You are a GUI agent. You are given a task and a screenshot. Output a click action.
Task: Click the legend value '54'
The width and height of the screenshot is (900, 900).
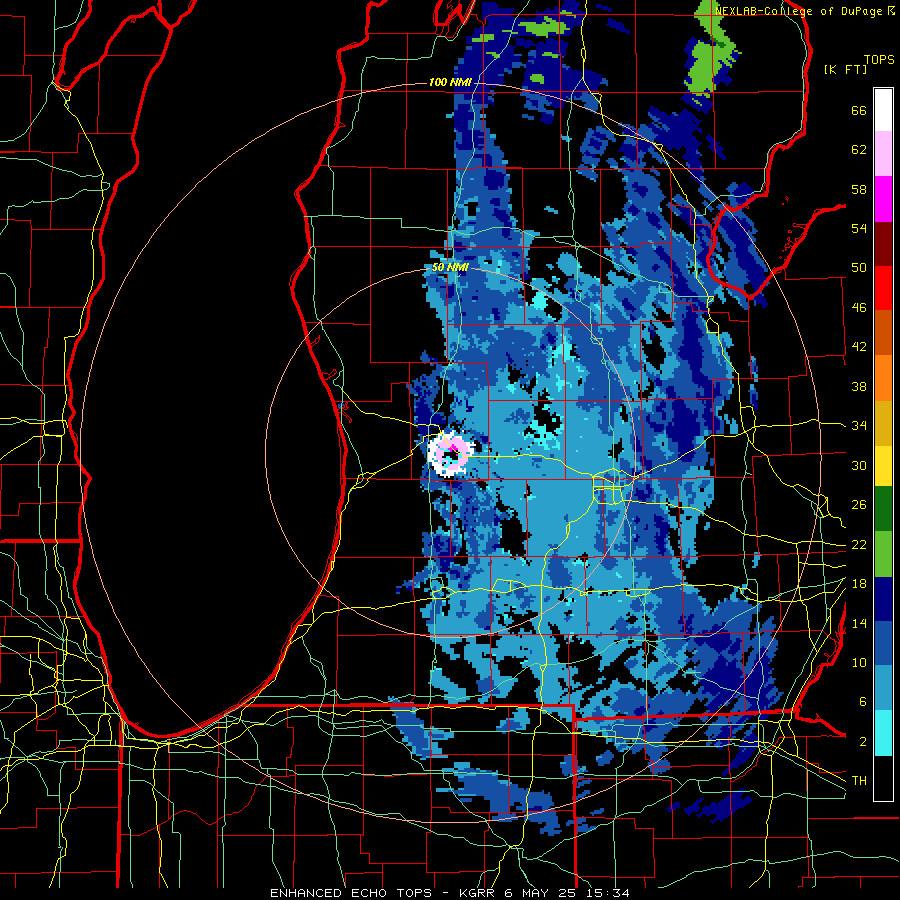tap(859, 228)
